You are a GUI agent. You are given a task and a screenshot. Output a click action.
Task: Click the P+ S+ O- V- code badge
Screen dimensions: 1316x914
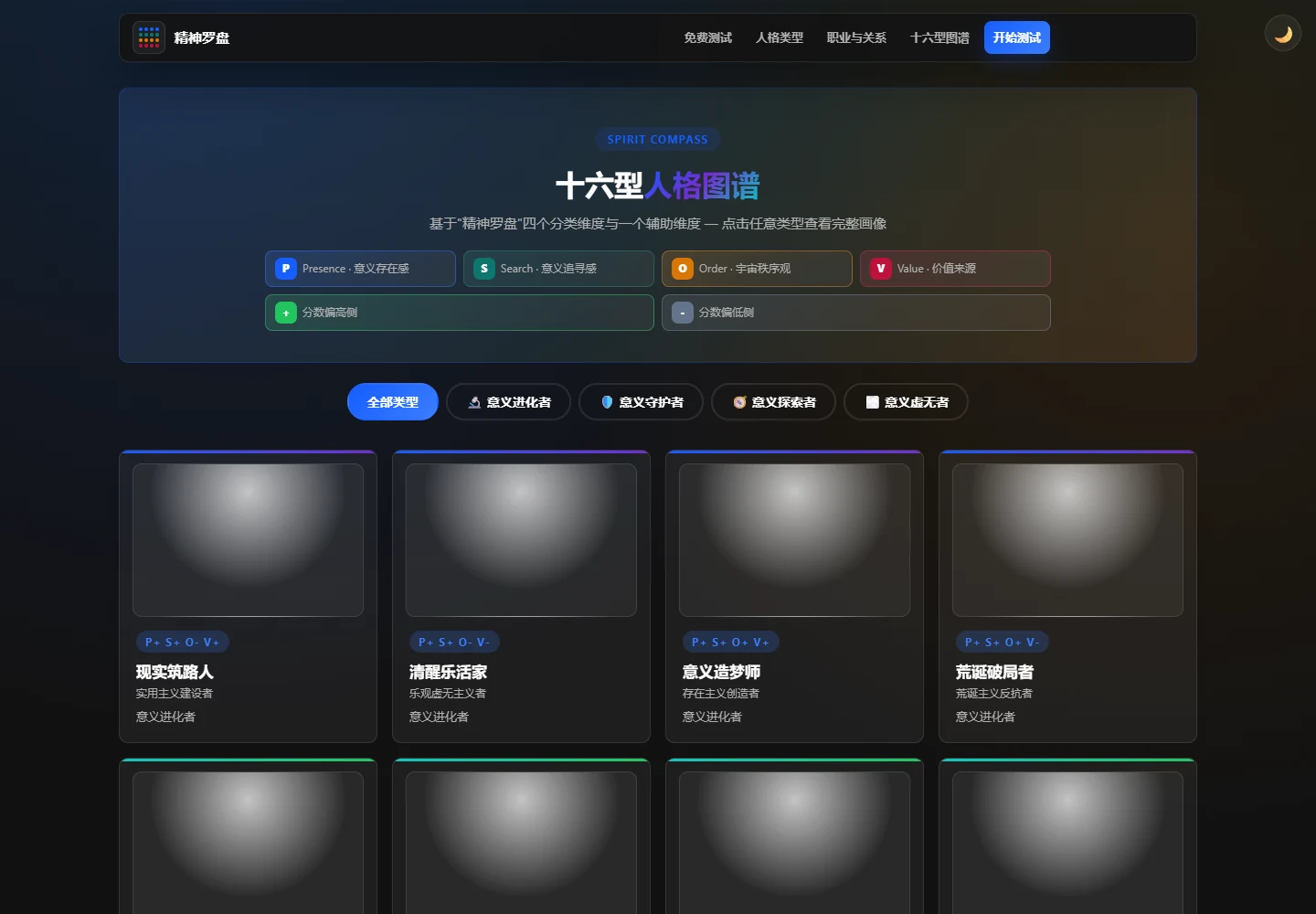point(454,643)
